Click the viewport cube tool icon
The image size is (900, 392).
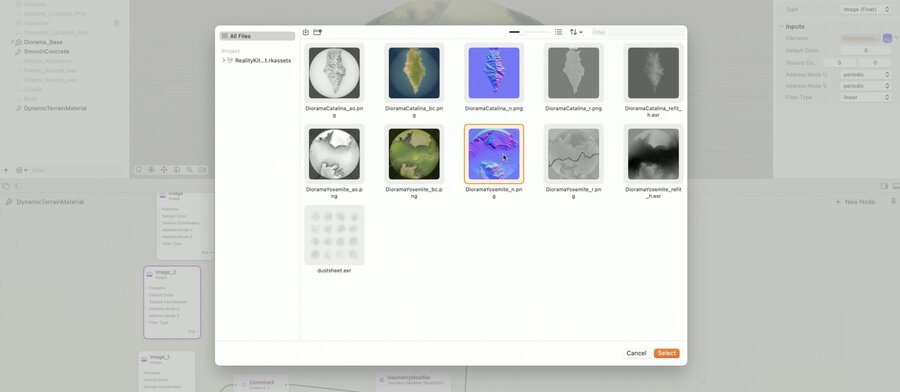pos(177,170)
